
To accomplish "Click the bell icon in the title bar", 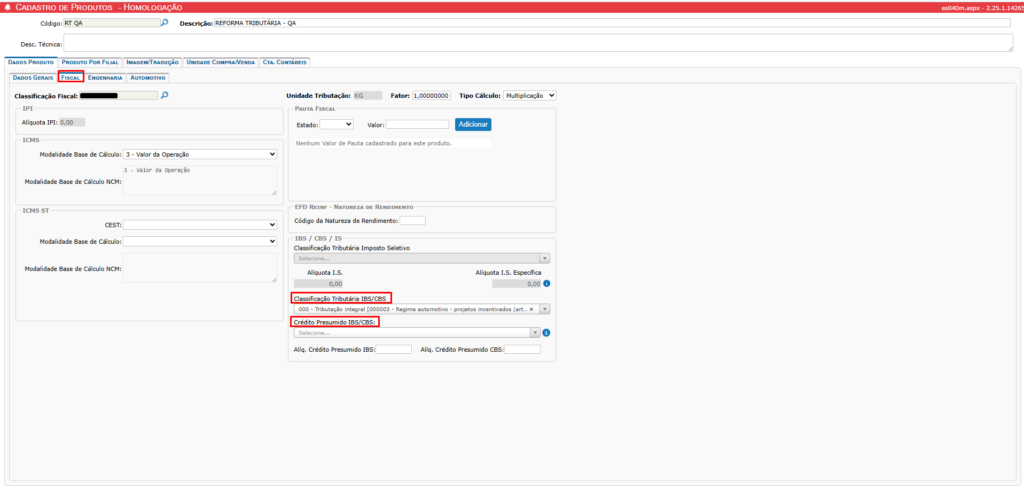I will tap(9, 7).
